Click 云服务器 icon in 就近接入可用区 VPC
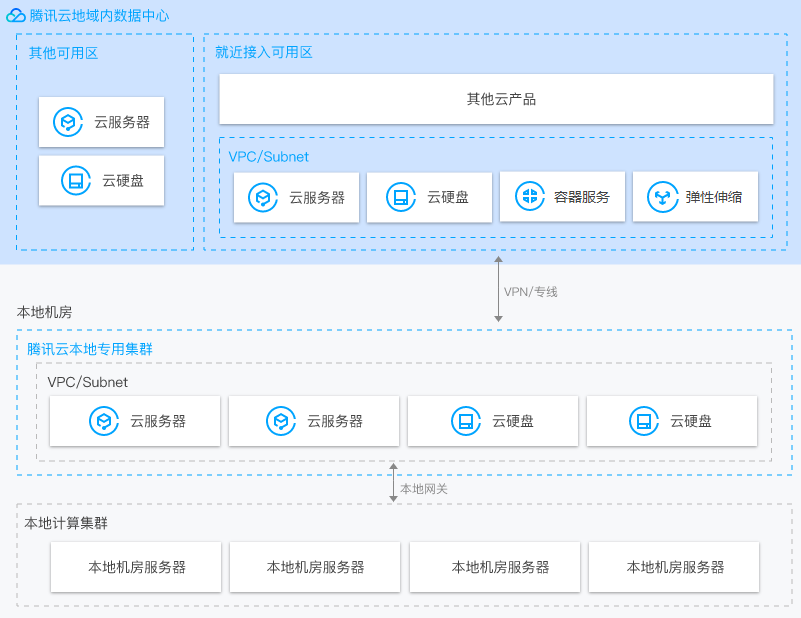Image resolution: width=801 pixels, height=618 pixels. 263,198
